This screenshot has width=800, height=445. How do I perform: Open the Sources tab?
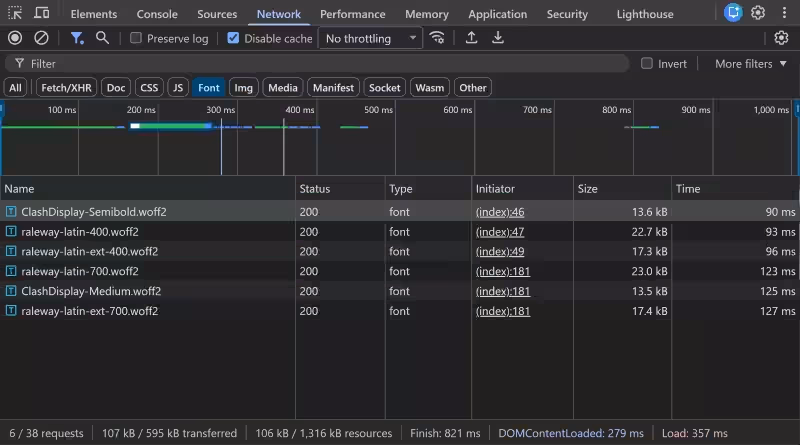coord(217,14)
